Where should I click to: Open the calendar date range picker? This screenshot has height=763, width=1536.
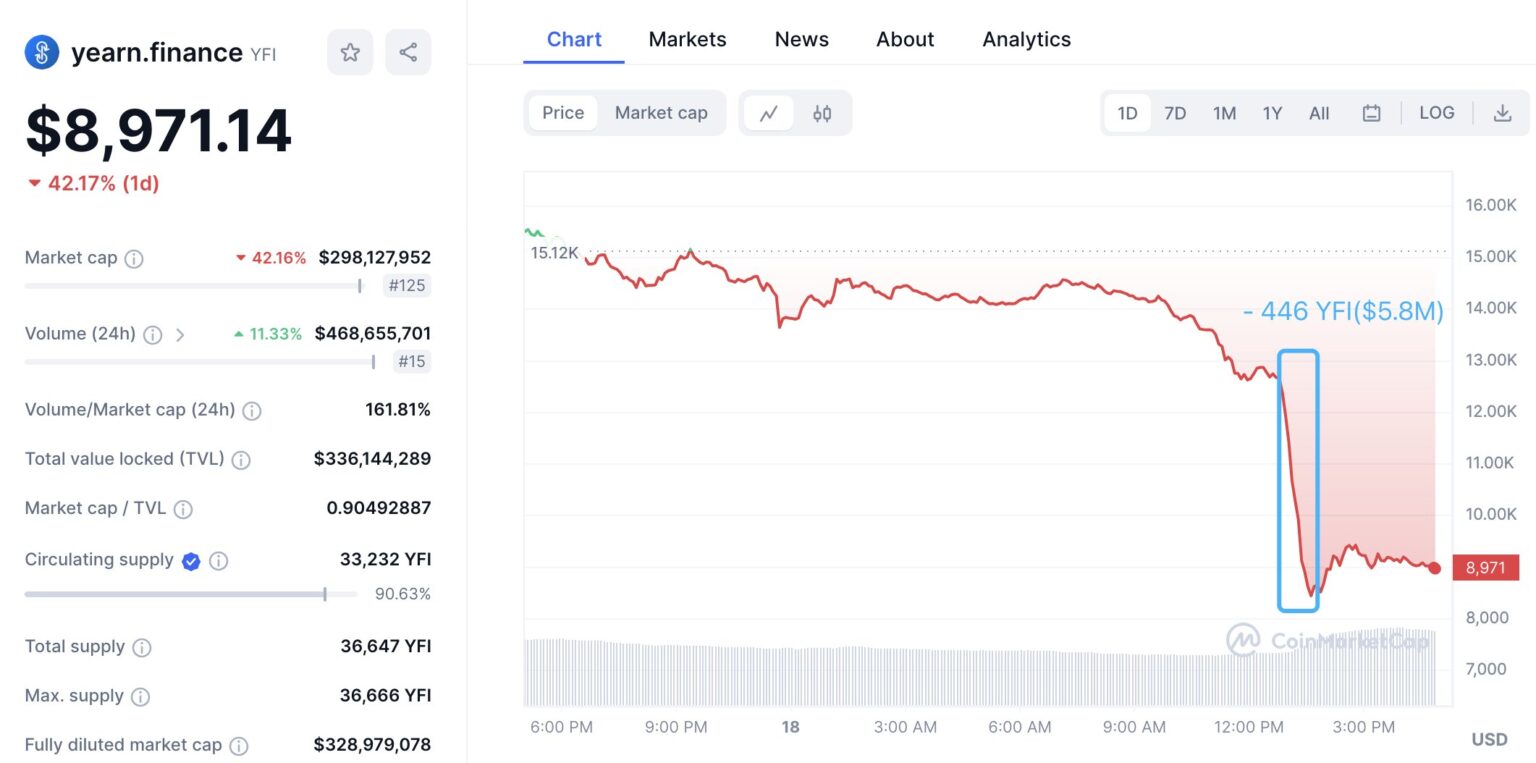(x=1371, y=113)
